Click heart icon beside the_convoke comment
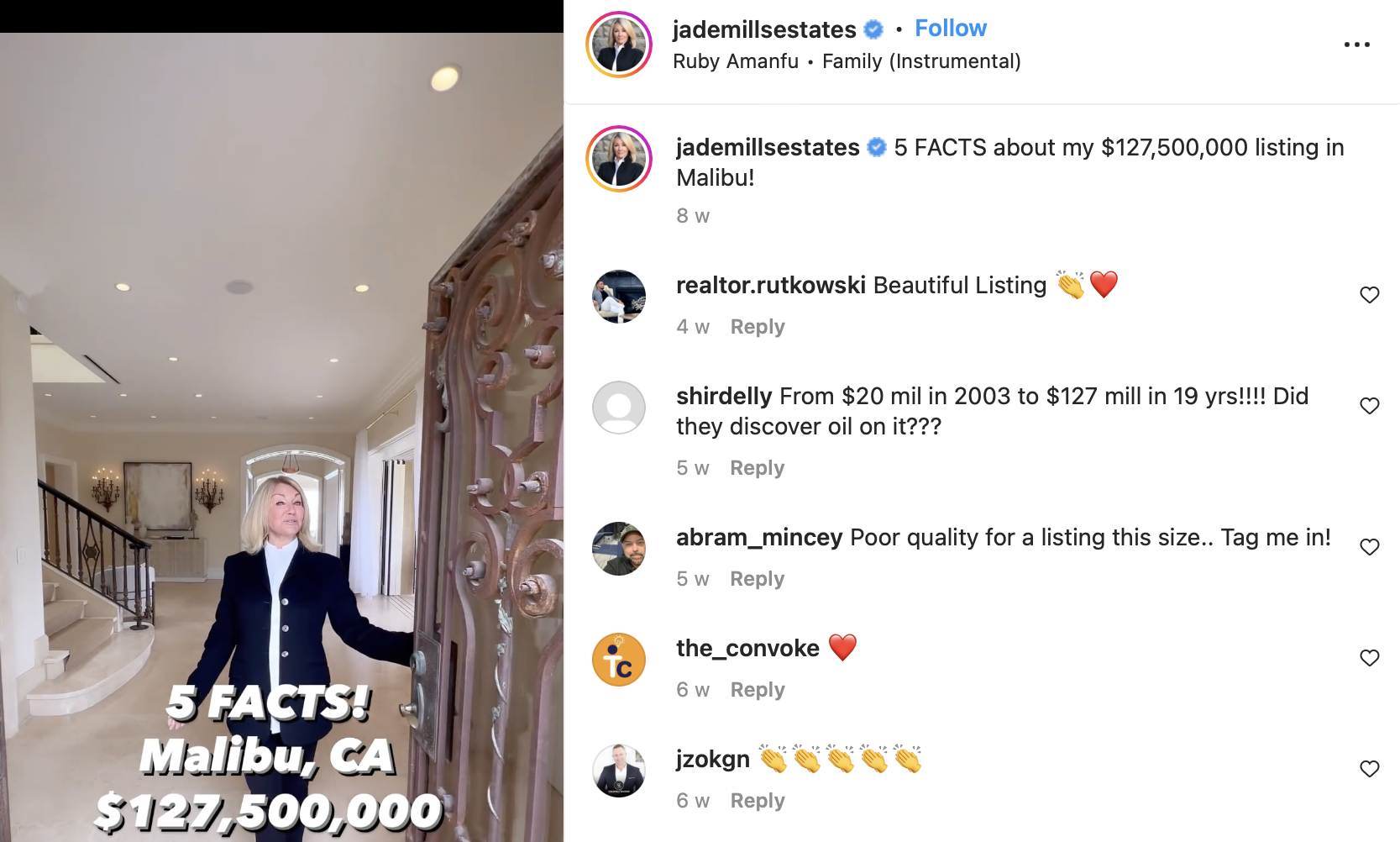This screenshot has height=842, width=1400. point(1369,658)
